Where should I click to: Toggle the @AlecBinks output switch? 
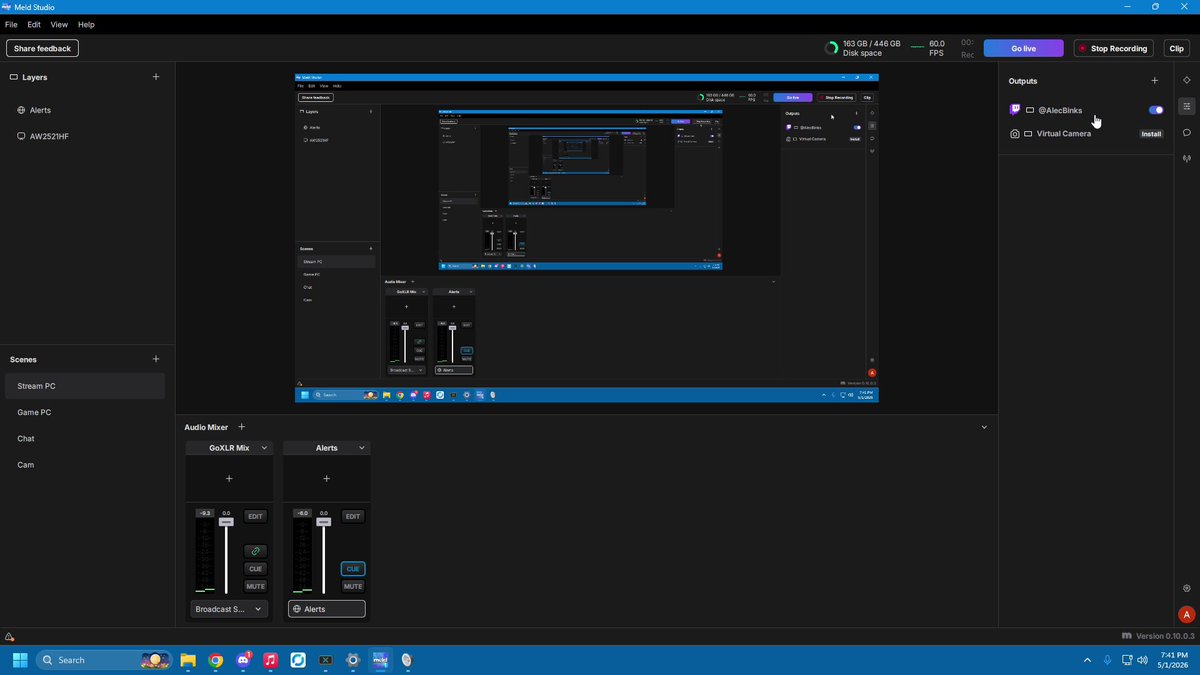click(x=1156, y=110)
